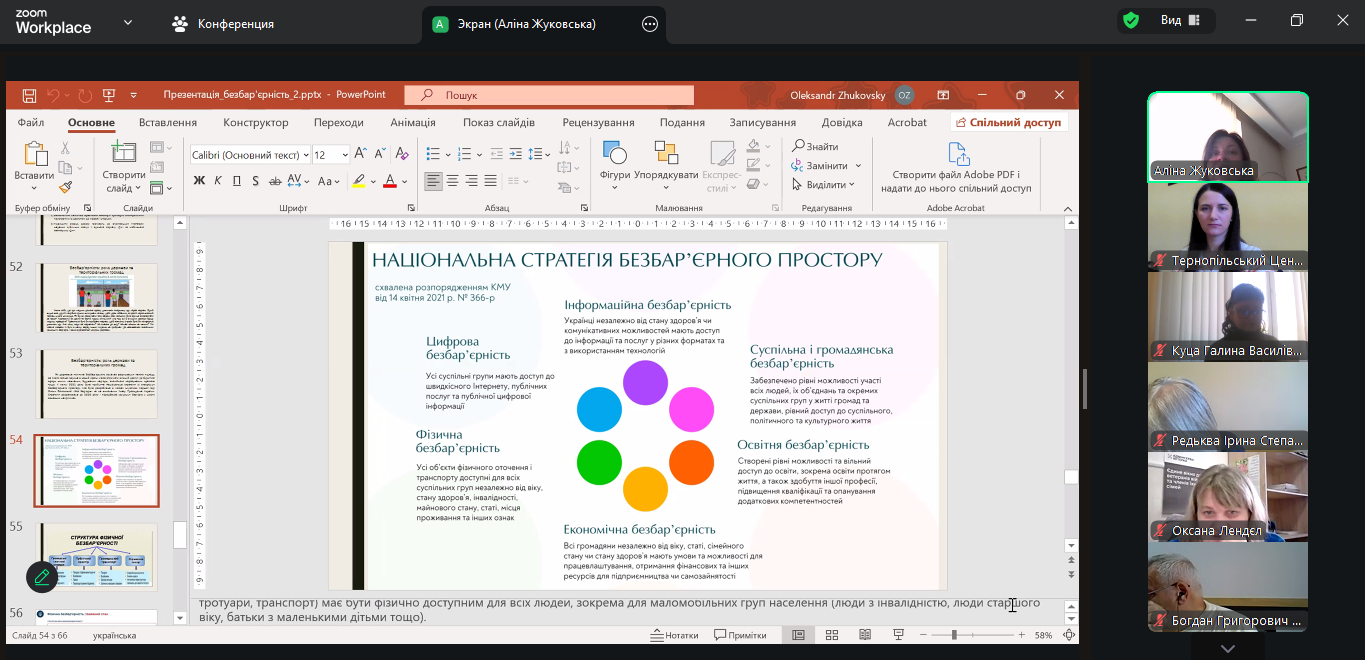This screenshot has width=1365, height=660.
Task: Click the Спільний доступ share button
Action: point(1008,122)
